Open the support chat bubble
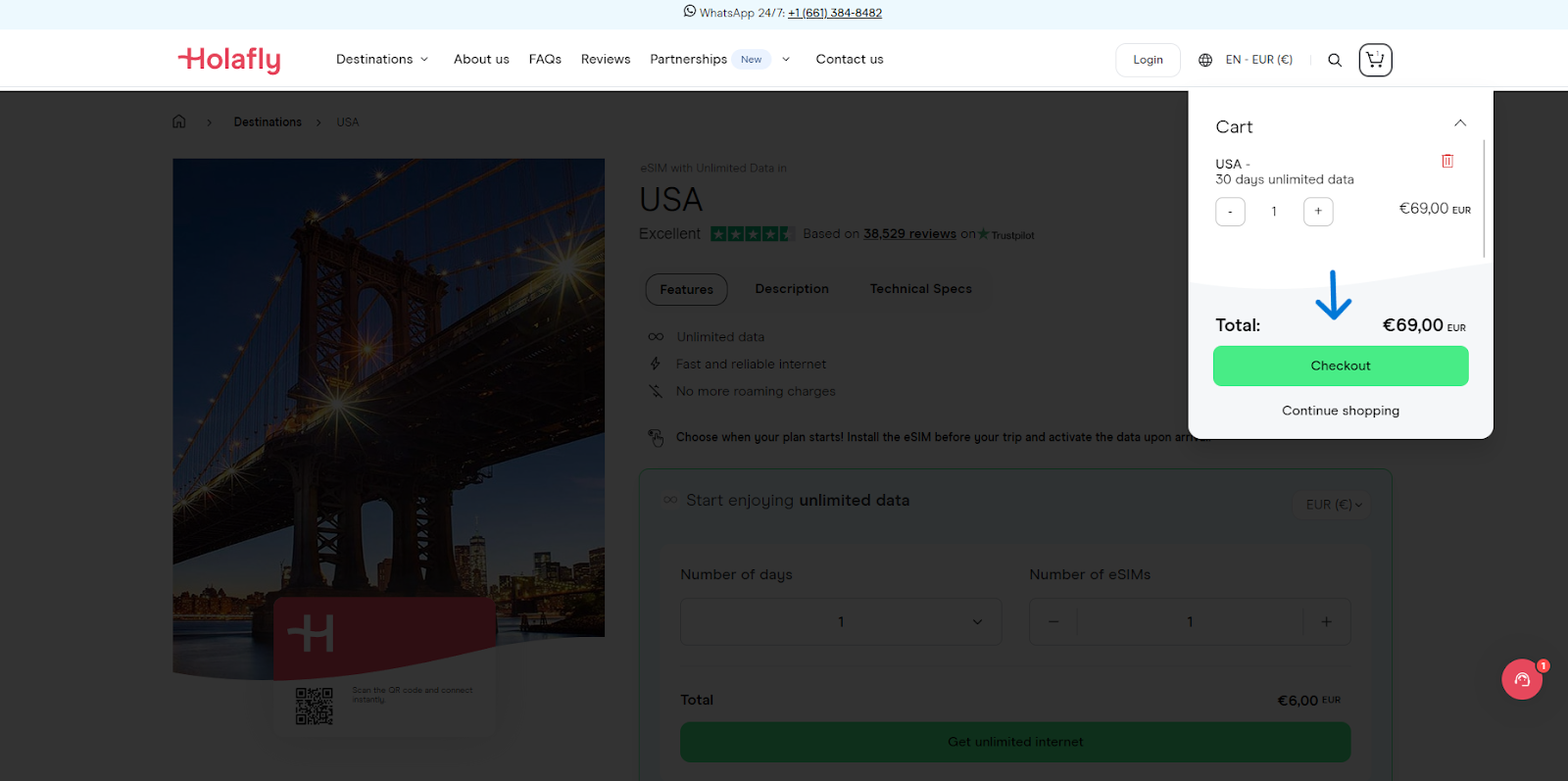 point(1522,679)
